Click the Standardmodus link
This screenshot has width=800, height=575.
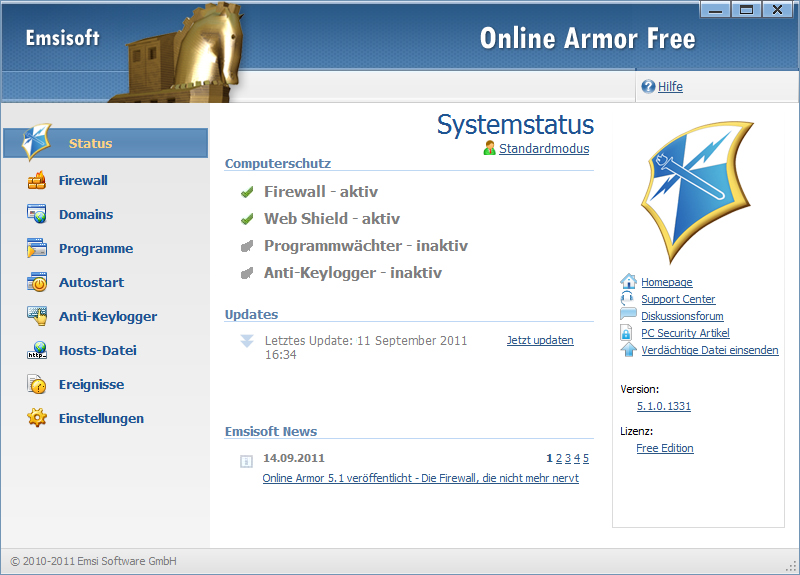click(544, 148)
